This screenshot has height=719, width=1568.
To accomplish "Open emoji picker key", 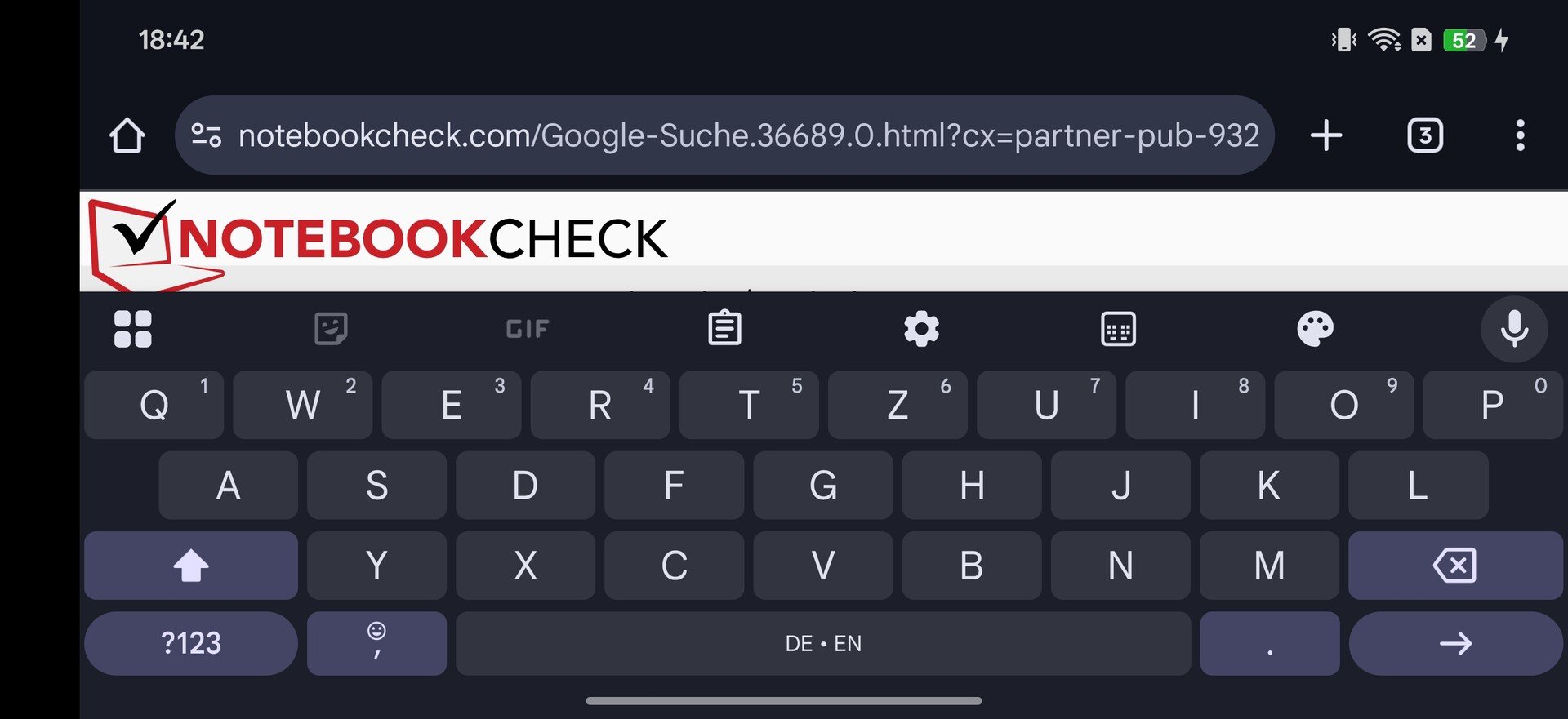I will click(x=376, y=643).
